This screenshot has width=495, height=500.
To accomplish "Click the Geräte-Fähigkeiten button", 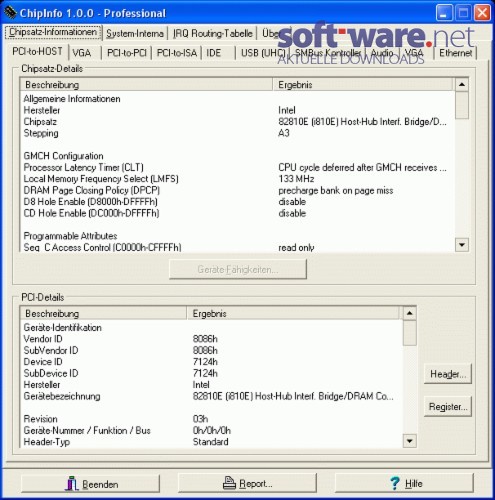I will [x=238, y=269].
